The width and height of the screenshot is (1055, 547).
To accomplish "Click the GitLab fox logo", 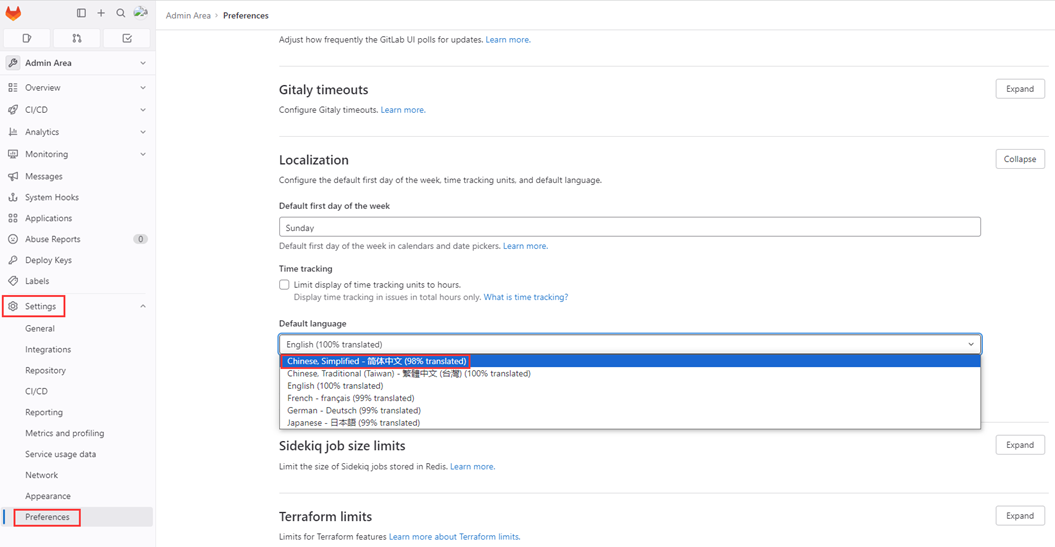I will point(13,13).
